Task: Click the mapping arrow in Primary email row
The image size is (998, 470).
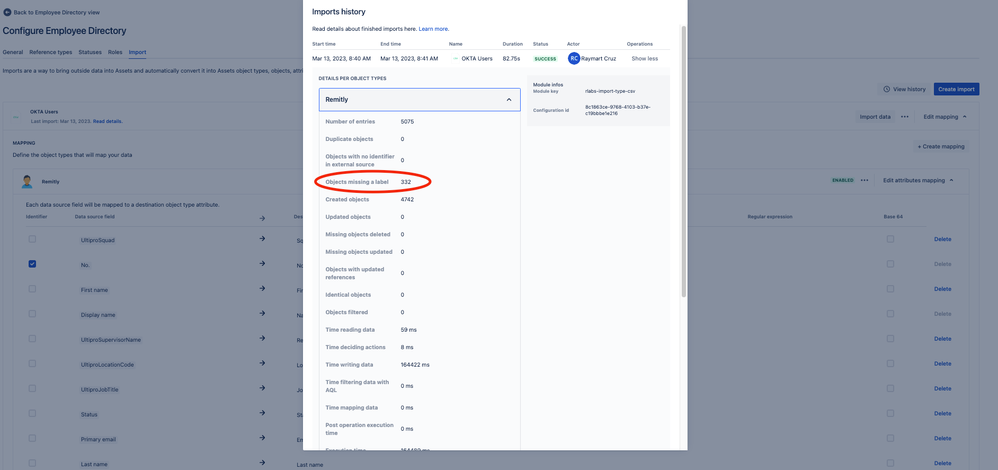Action: coord(262,438)
